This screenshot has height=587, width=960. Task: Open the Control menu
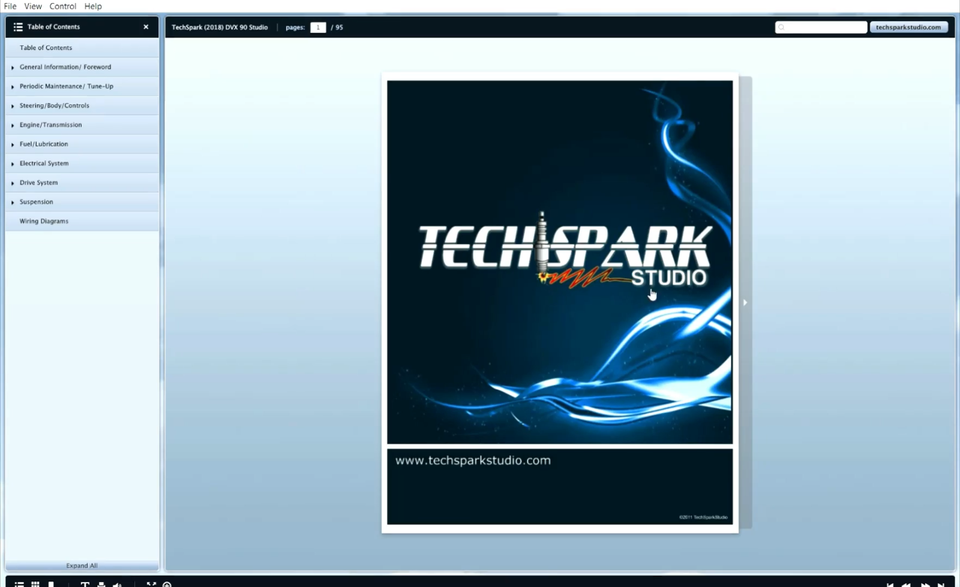[62, 6]
